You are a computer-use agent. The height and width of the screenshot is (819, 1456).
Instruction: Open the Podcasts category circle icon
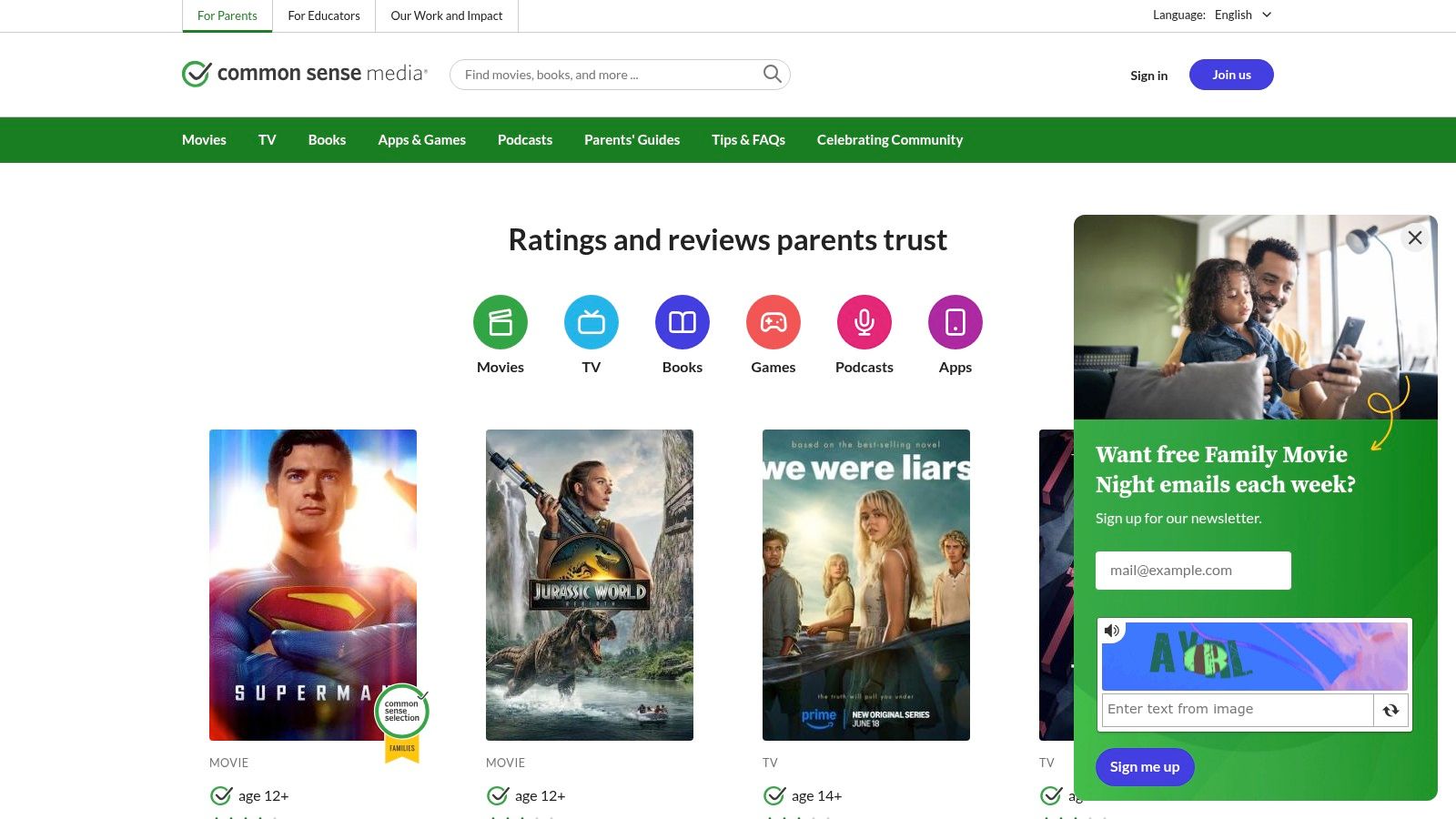coord(864,322)
